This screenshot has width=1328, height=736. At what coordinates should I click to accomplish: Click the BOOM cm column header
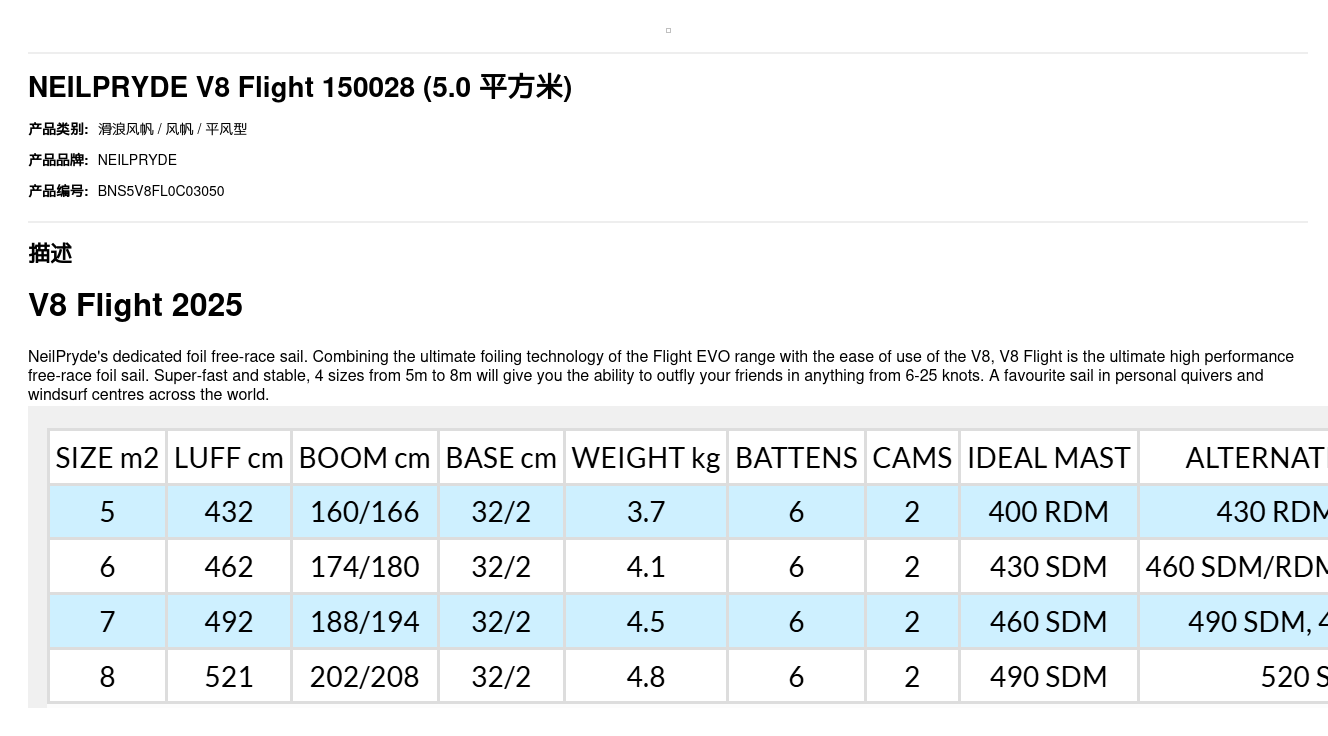[x=364, y=458]
